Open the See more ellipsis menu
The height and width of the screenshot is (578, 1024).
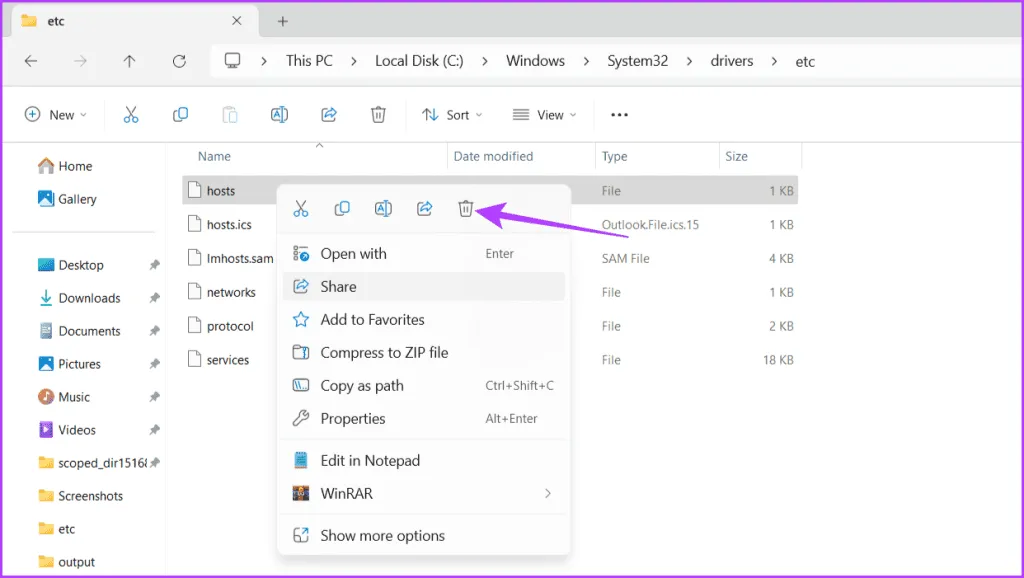coord(619,115)
